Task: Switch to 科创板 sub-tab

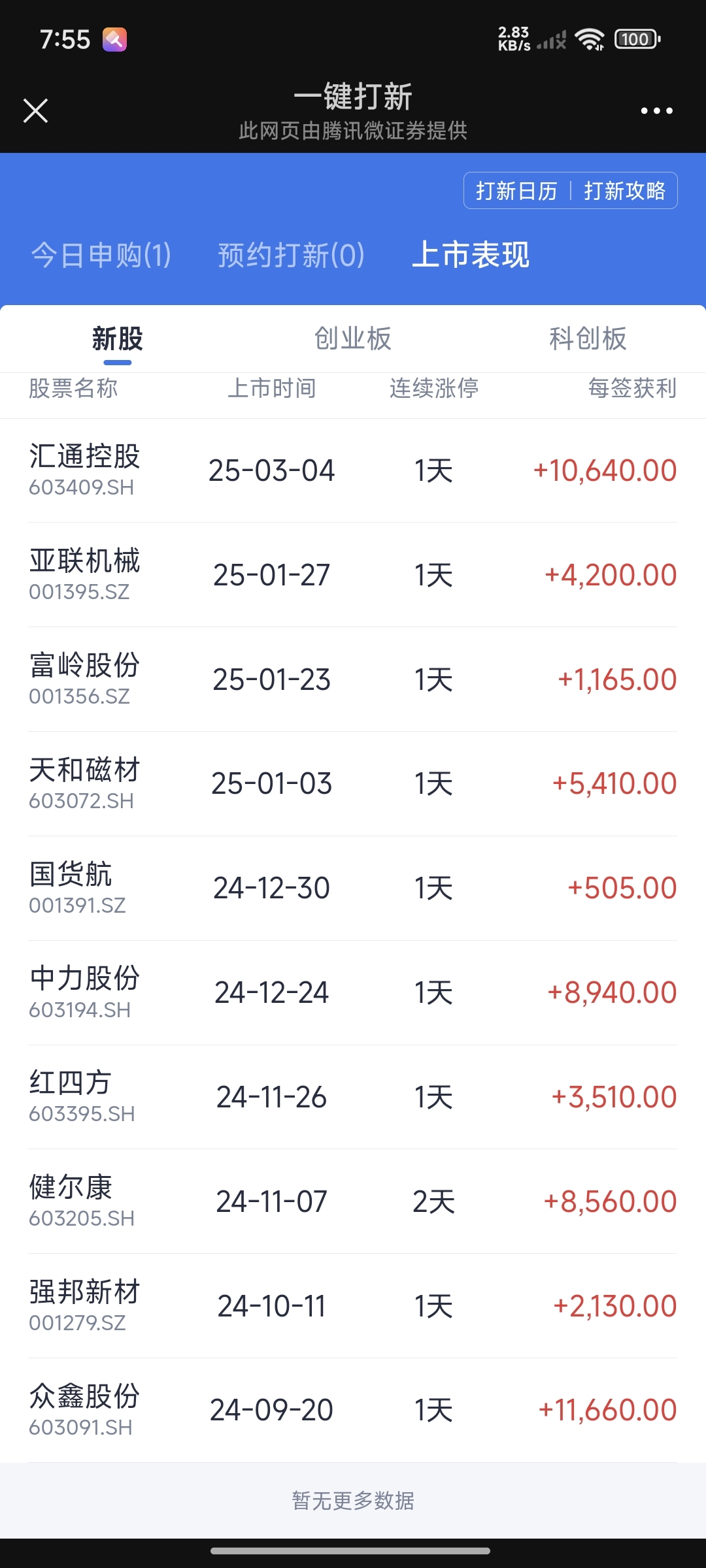Action: (x=588, y=338)
